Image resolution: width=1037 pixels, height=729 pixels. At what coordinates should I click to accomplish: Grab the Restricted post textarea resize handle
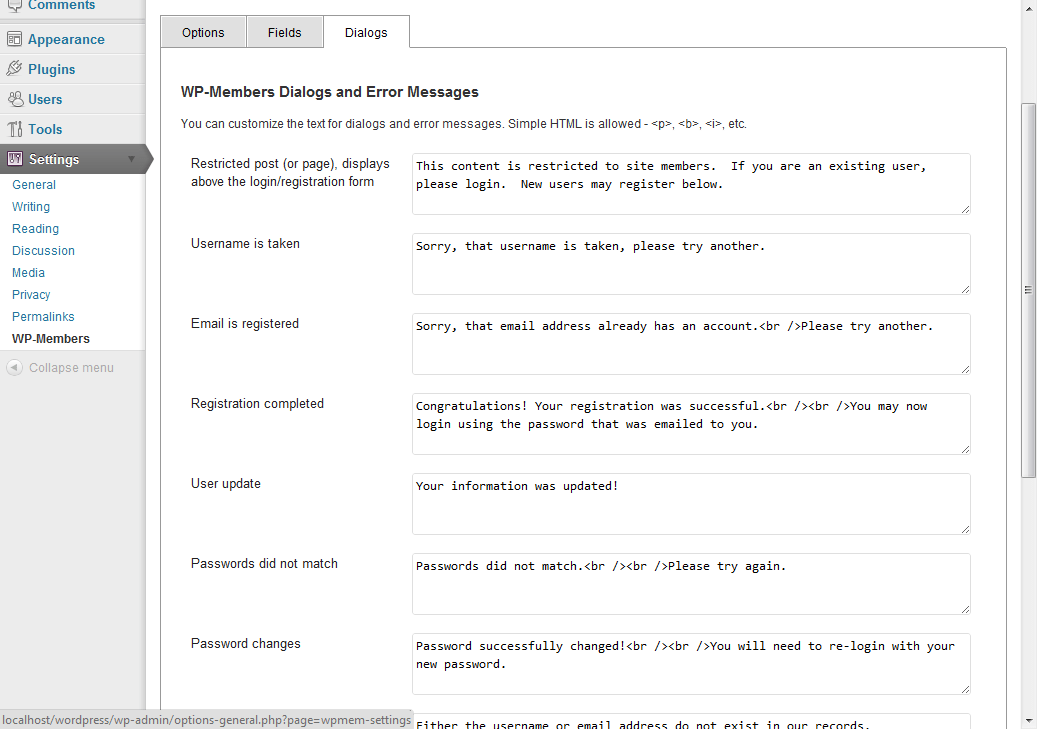coord(966,210)
